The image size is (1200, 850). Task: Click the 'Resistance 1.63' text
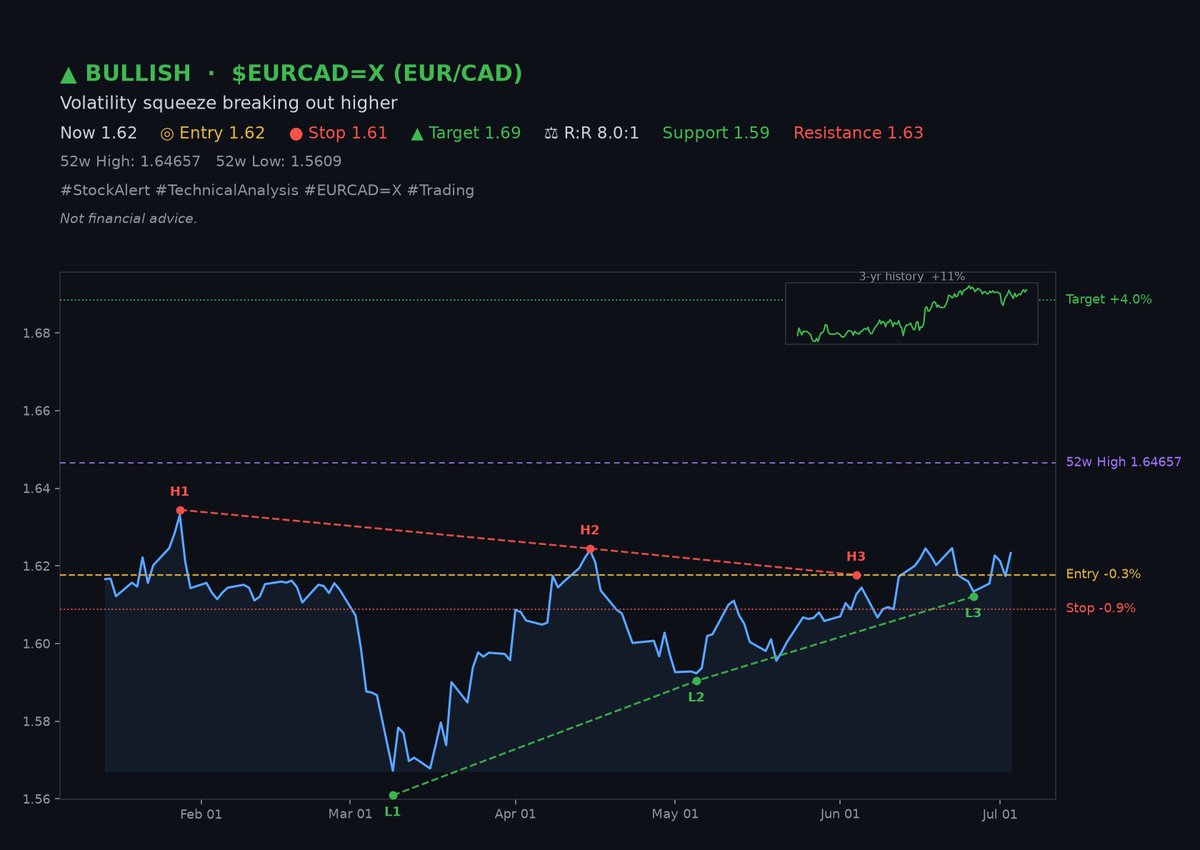coord(858,133)
